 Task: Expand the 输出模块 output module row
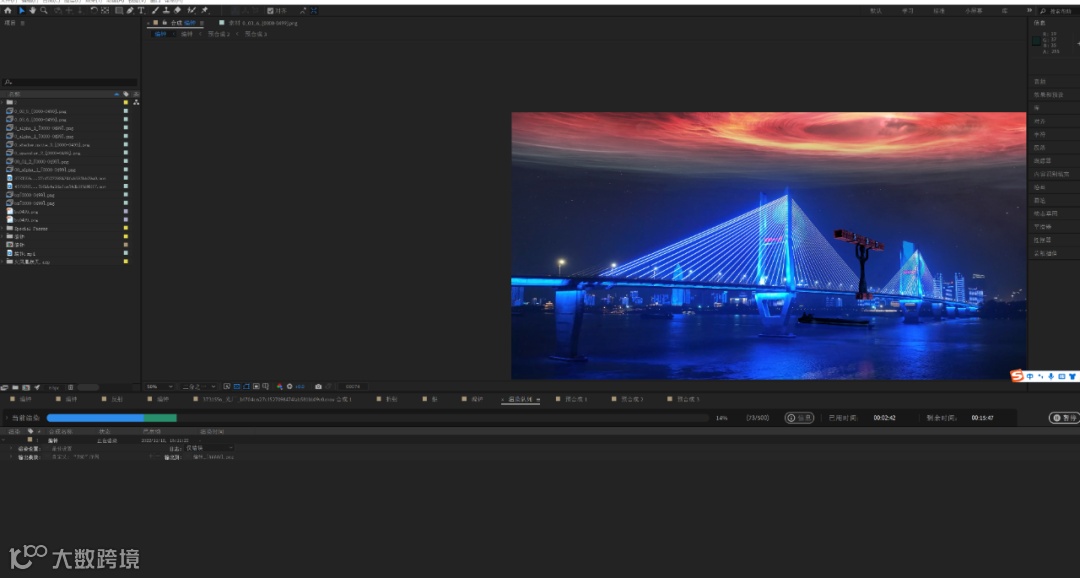(x=11, y=457)
